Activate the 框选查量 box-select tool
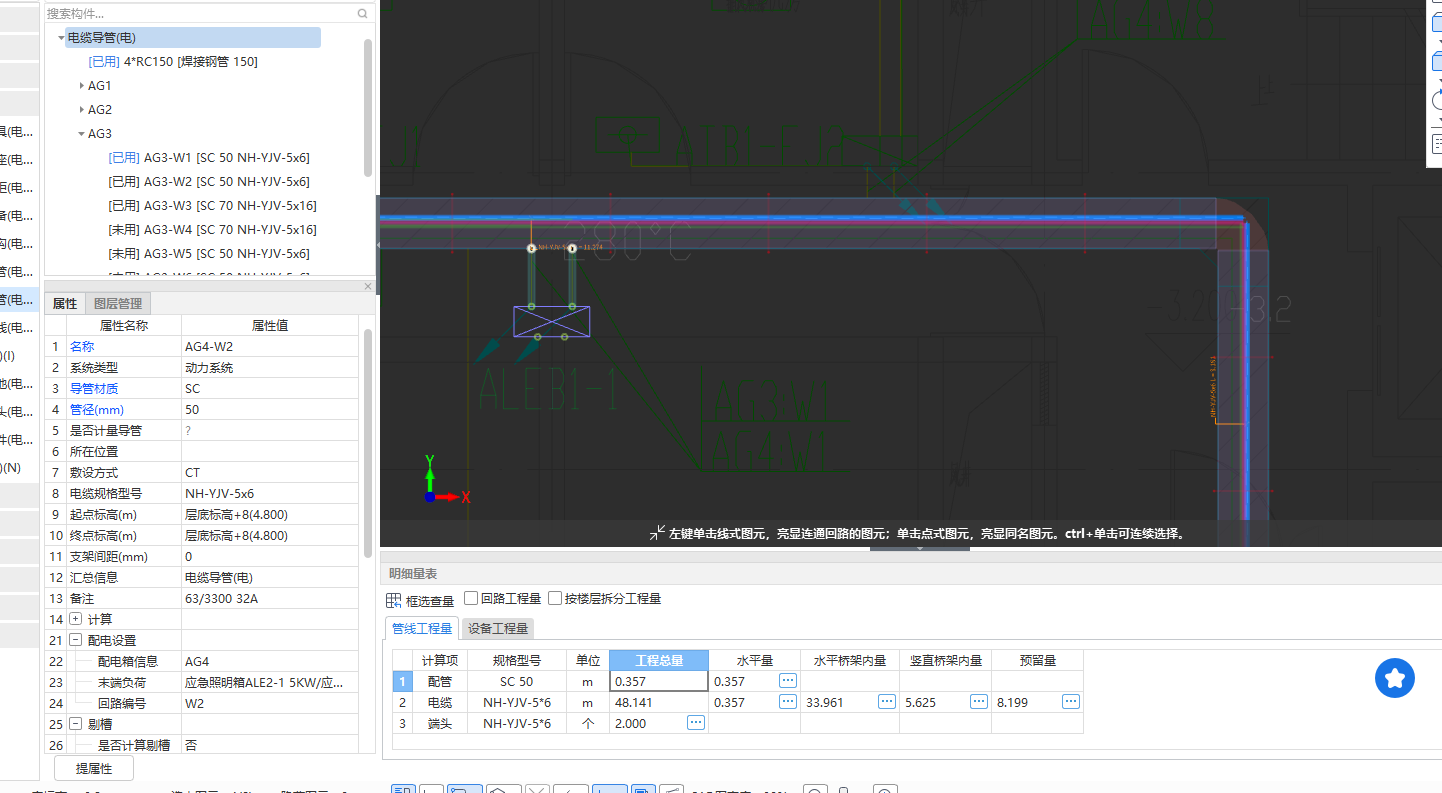This screenshot has height=793, width=1442. (420, 600)
